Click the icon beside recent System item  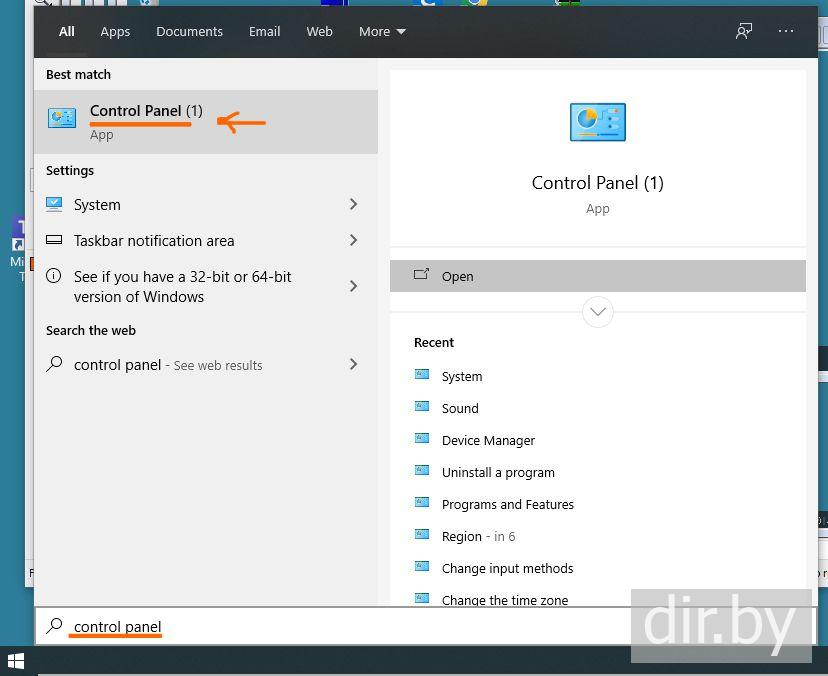pyautogui.click(x=422, y=374)
